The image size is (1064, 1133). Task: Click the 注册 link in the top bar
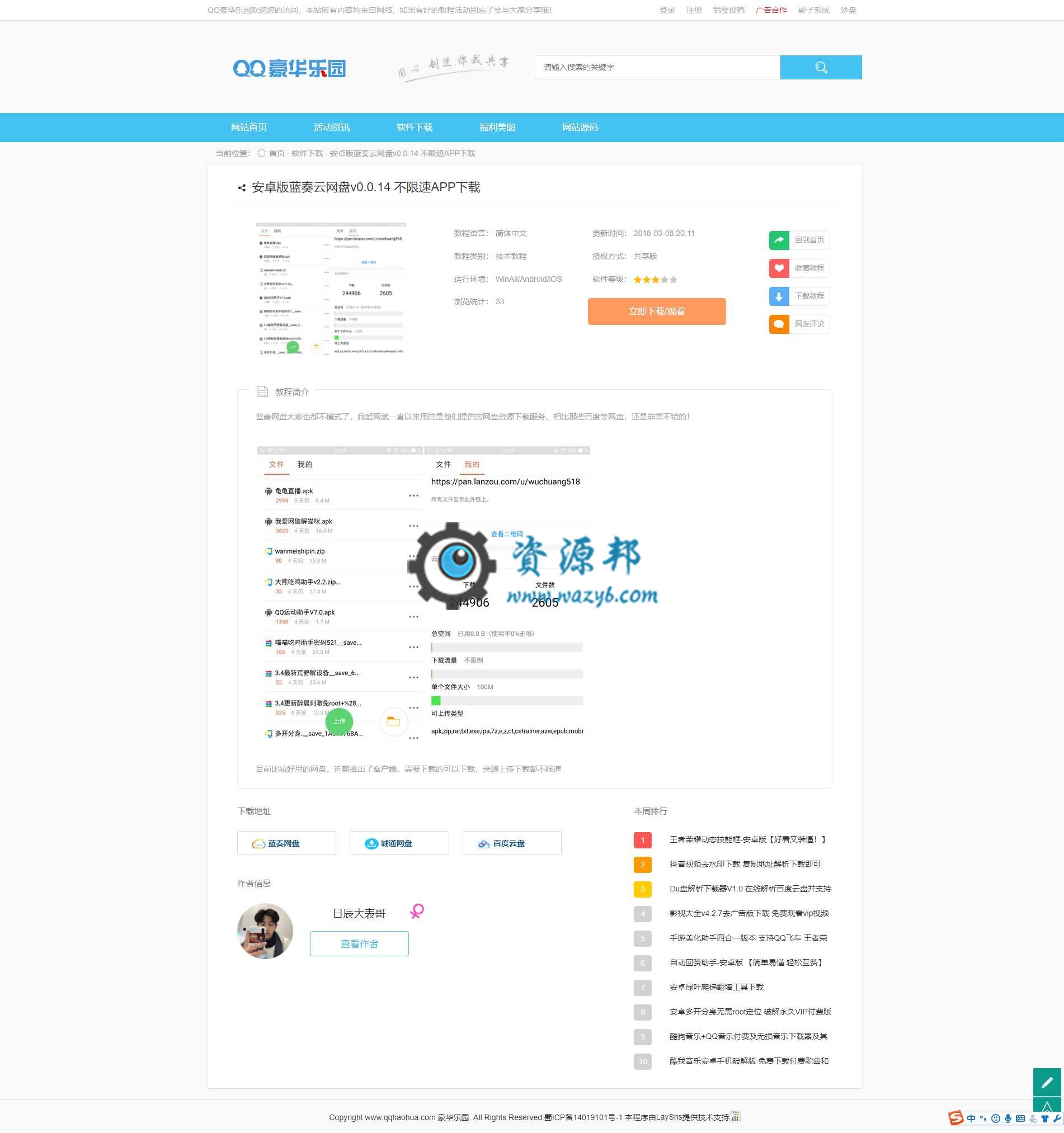(694, 10)
